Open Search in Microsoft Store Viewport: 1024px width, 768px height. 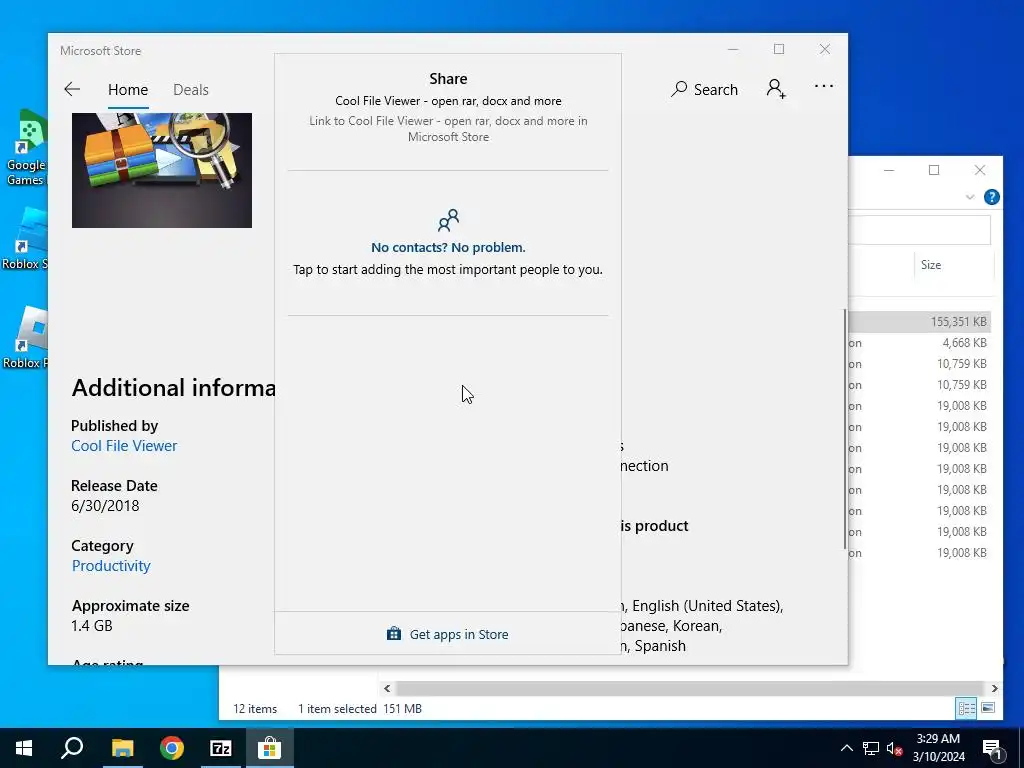click(x=705, y=89)
